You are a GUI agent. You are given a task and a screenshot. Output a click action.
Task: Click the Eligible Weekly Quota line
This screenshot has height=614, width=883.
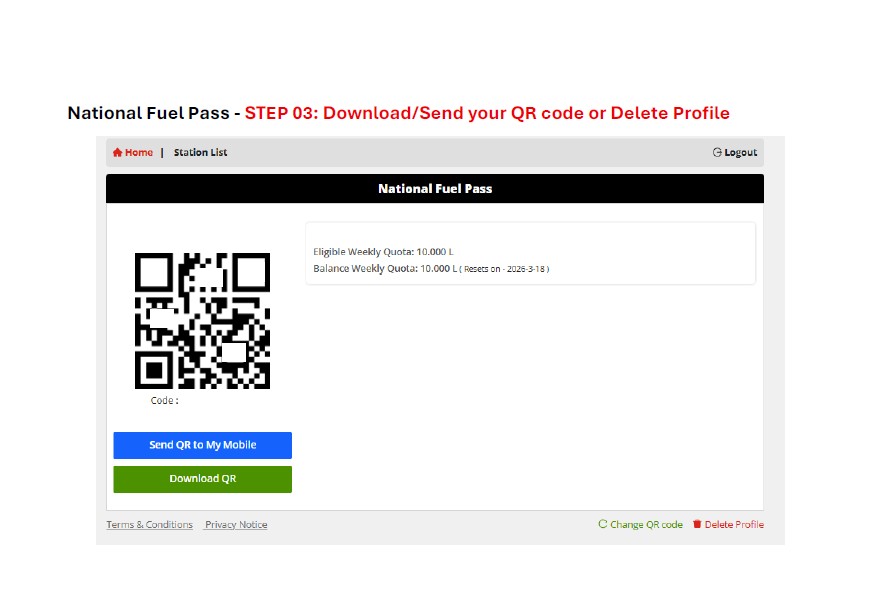[383, 252]
